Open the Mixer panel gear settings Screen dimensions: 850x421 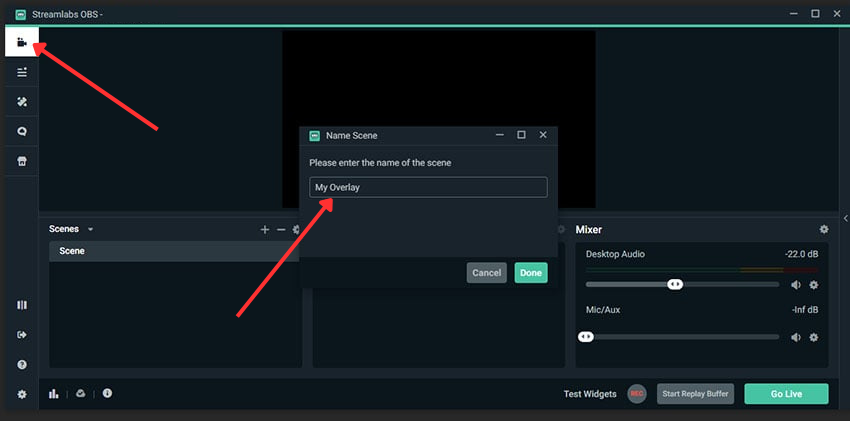click(x=824, y=230)
